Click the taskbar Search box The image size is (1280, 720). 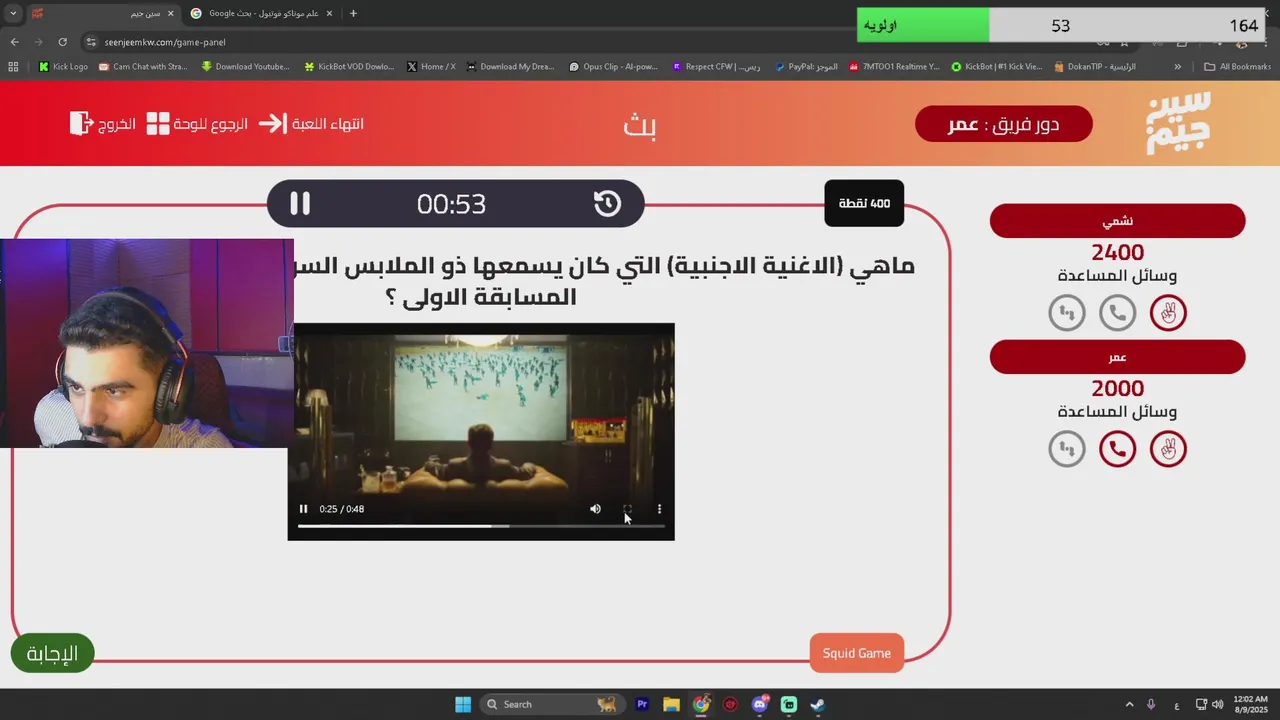point(551,704)
